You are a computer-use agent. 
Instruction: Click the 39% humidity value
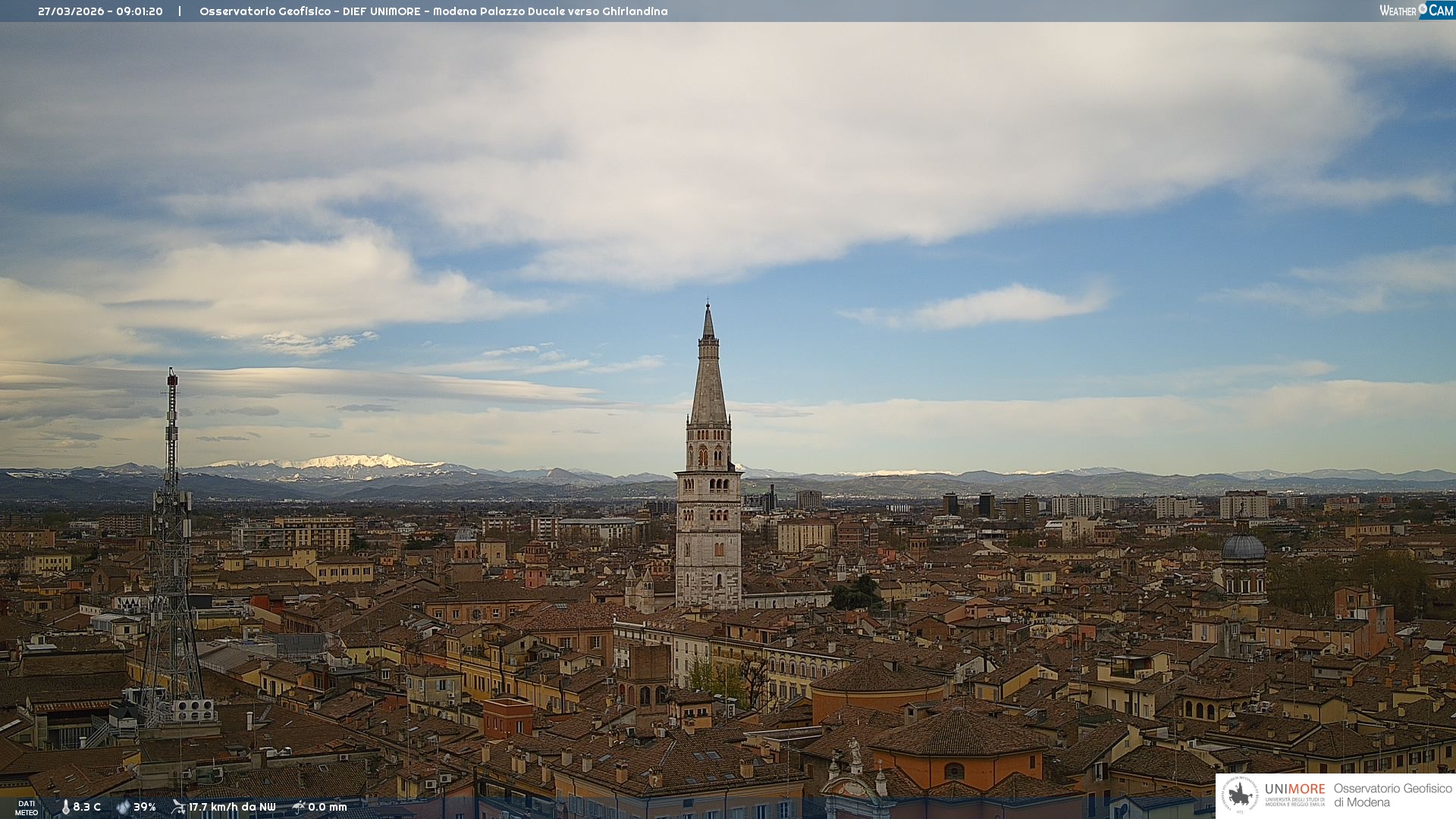145,807
